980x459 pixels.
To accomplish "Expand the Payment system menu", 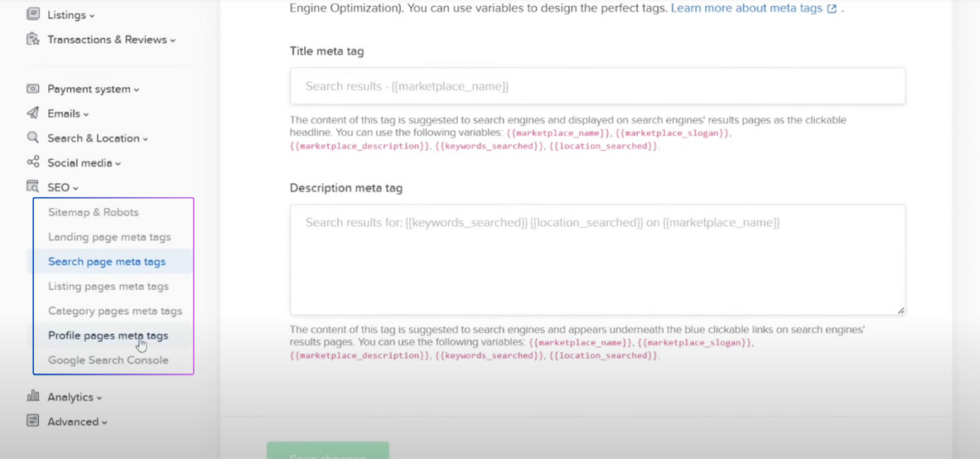I will tap(93, 89).
